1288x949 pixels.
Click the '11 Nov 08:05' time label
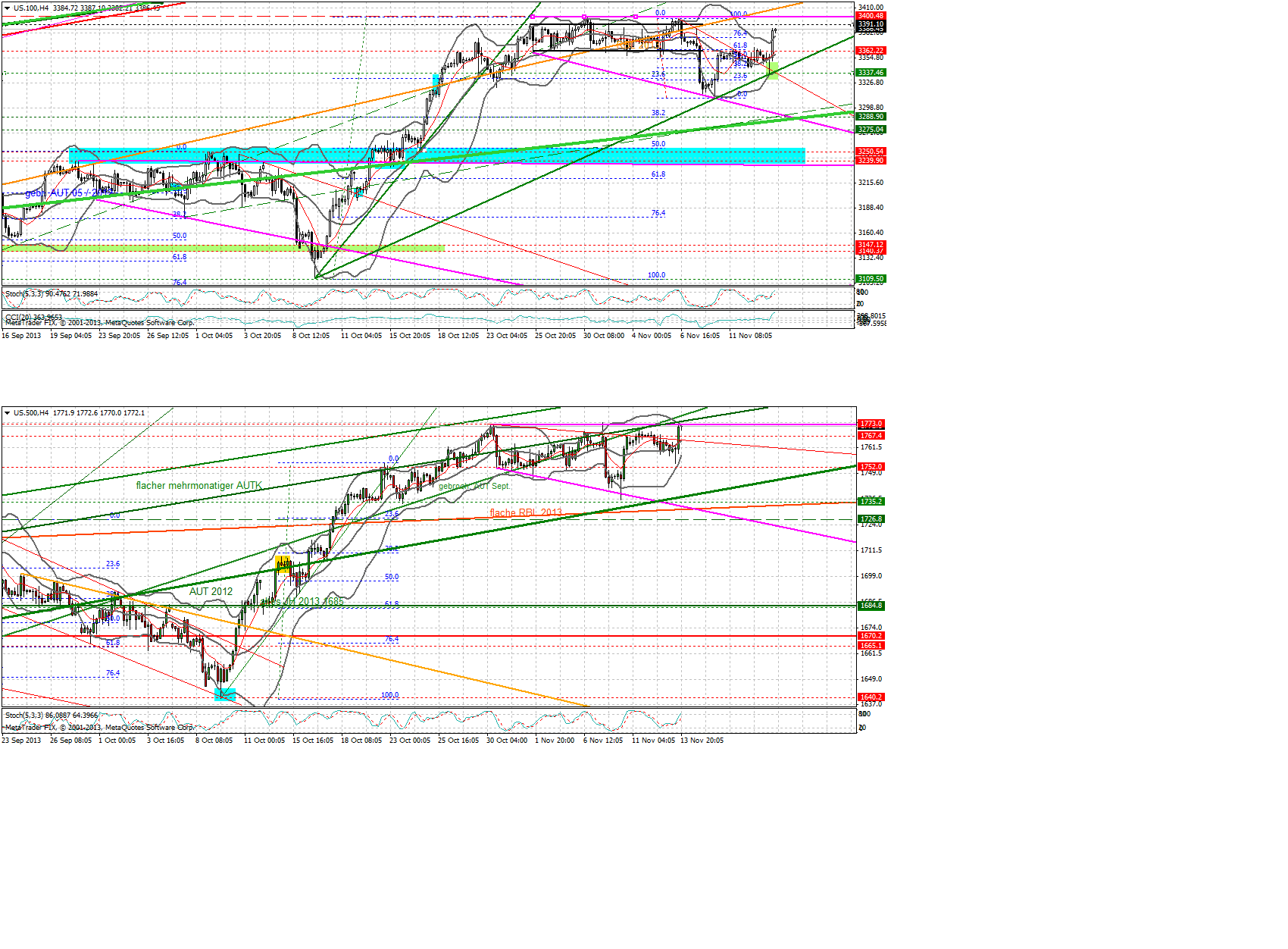tap(750, 336)
